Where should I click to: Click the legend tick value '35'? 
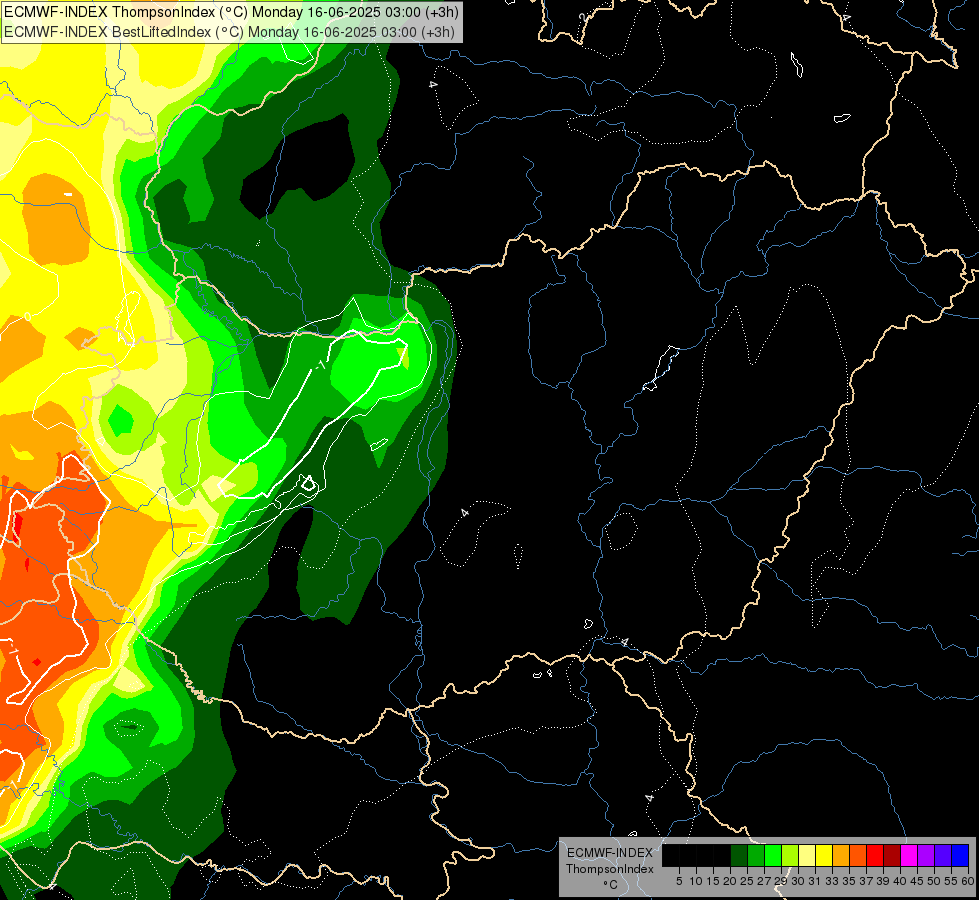tap(849, 881)
